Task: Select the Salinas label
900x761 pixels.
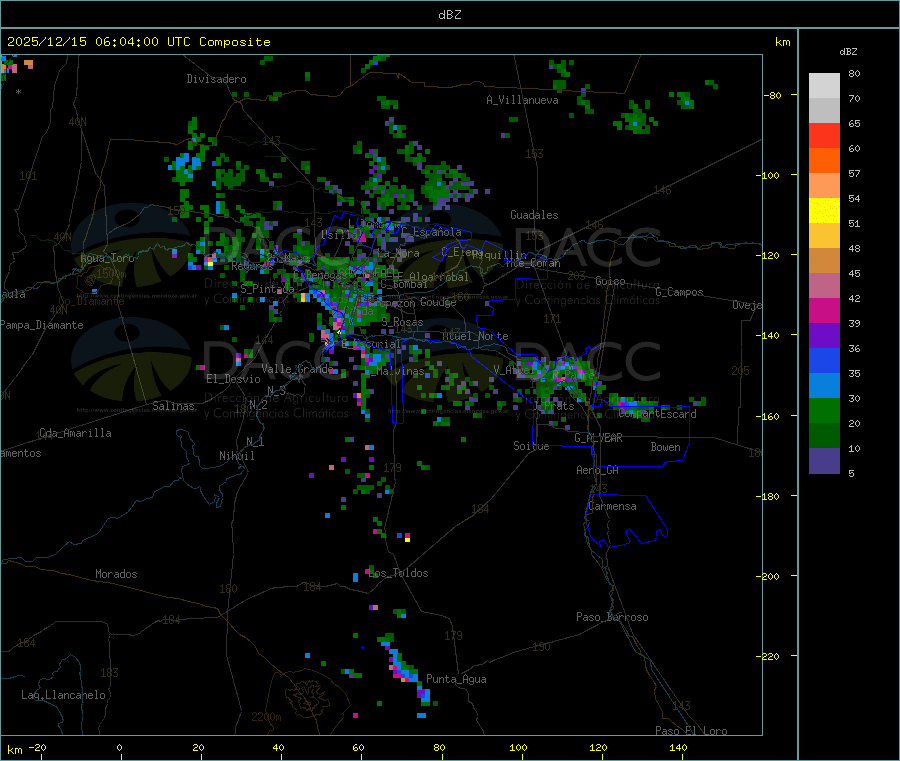Action: click(173, 406)
